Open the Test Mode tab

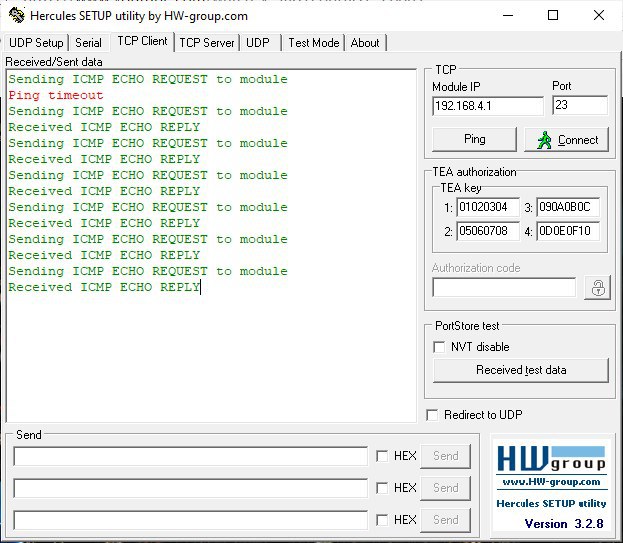click(x=313, y=43)
